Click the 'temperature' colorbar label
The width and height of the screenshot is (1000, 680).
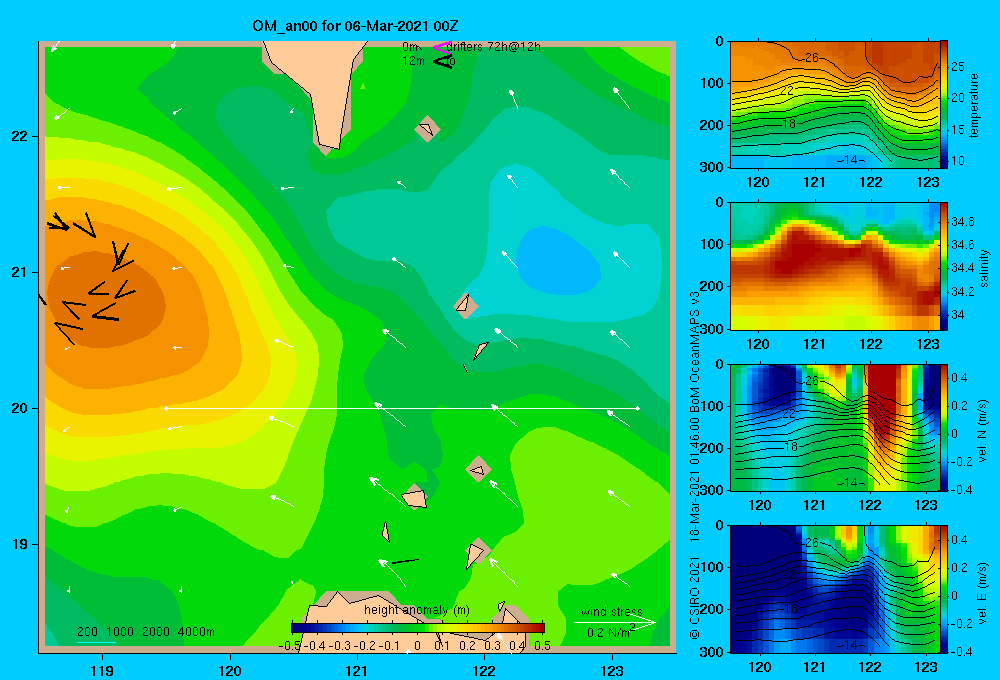(974, 105)
